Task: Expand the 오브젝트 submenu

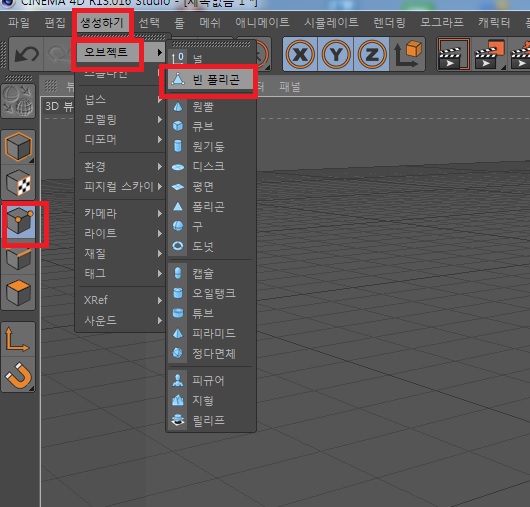Action: (120, 52)
